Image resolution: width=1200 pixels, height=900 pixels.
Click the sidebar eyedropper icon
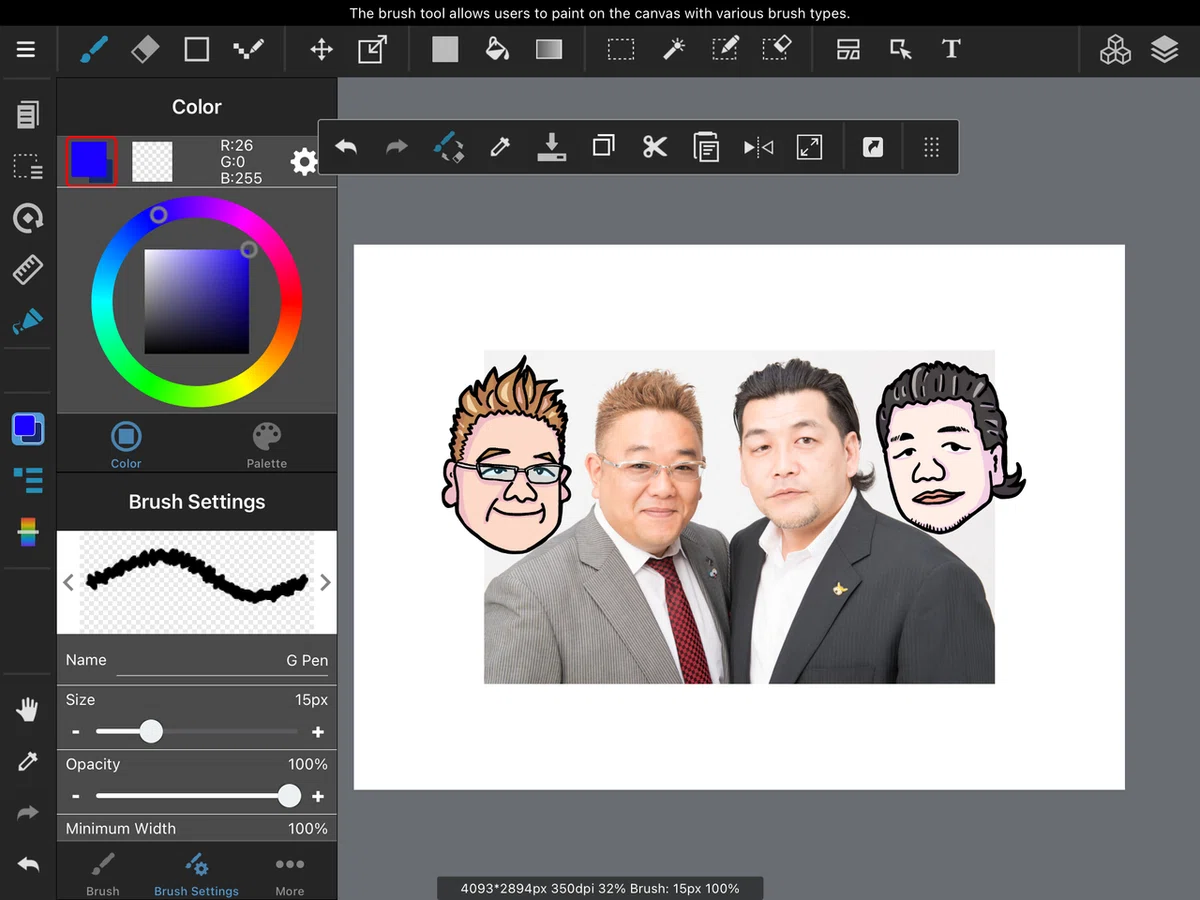pyautogui.click(x=28, y=762)
